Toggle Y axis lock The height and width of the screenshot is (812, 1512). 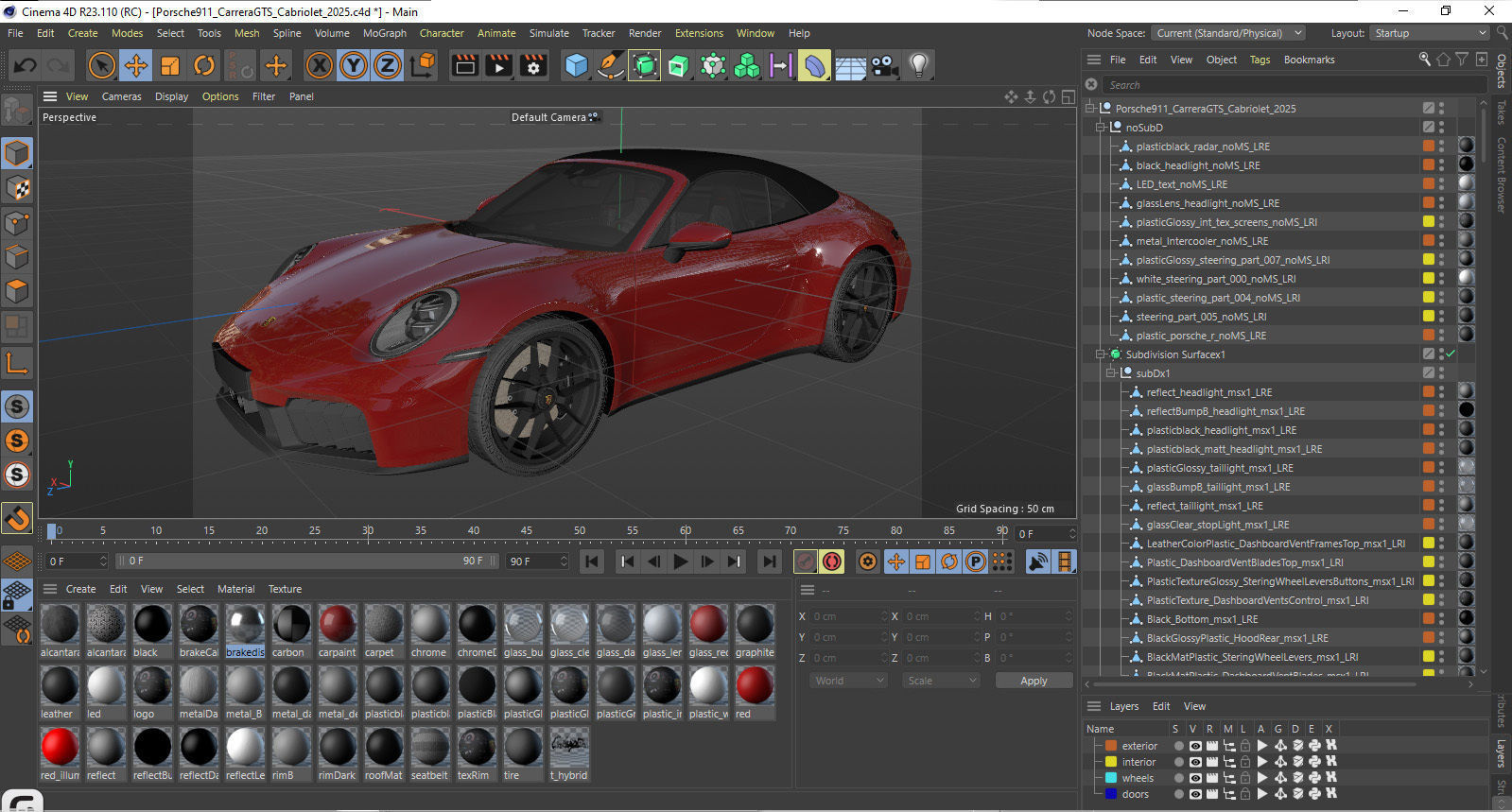click(354, 65)
